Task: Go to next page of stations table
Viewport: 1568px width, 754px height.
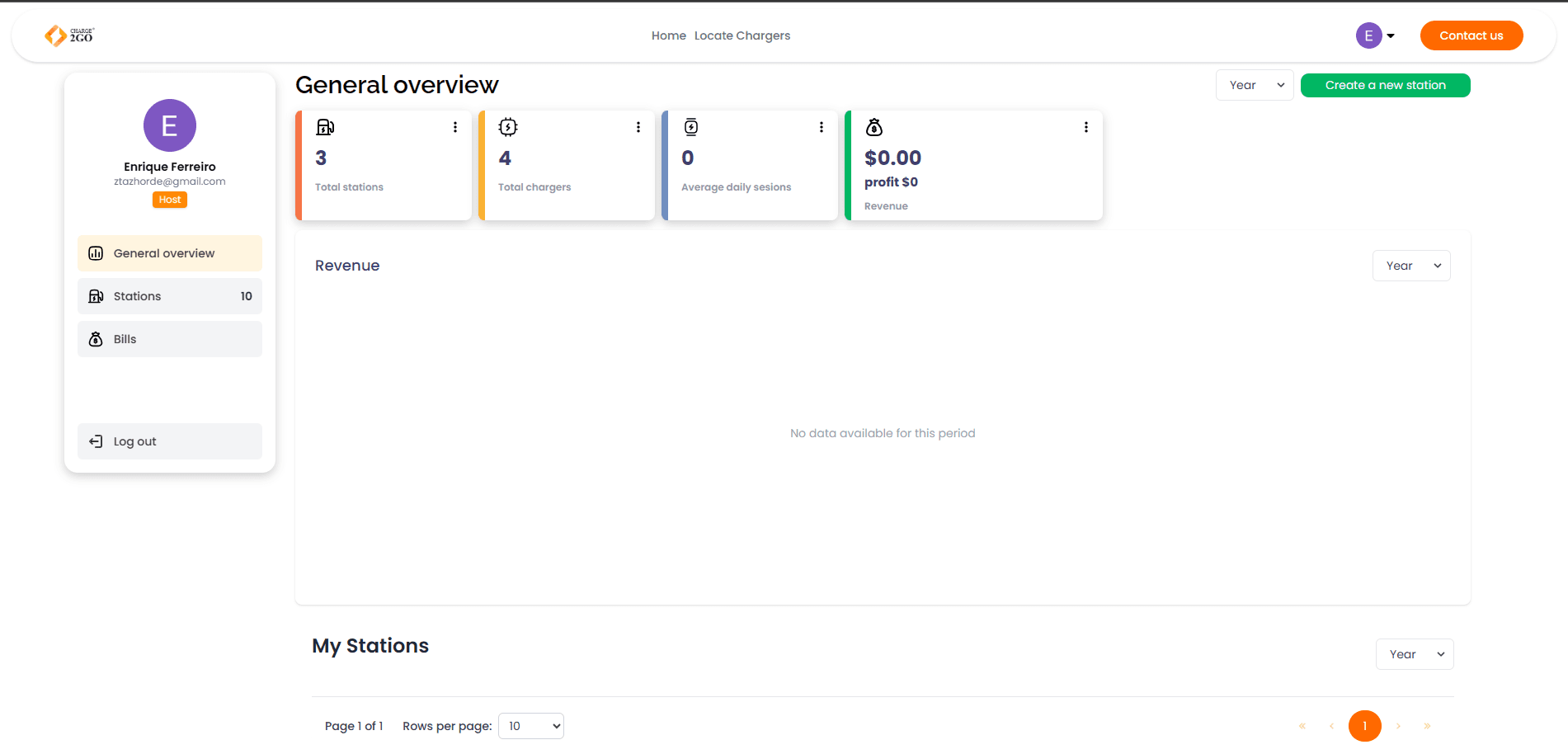Action: (x=1398, y=726)
